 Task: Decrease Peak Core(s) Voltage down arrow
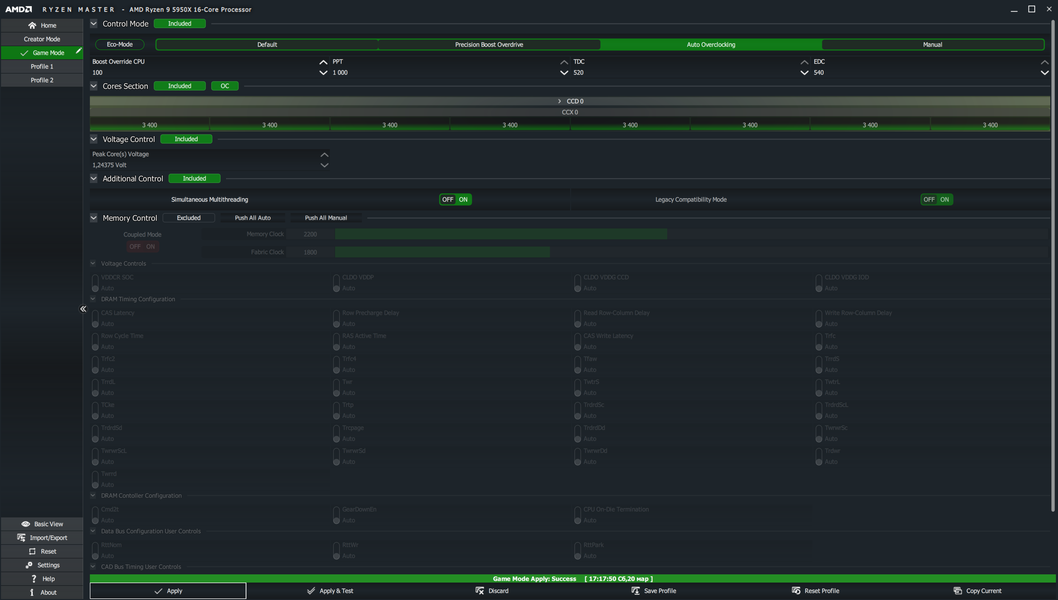coord(325,165)
